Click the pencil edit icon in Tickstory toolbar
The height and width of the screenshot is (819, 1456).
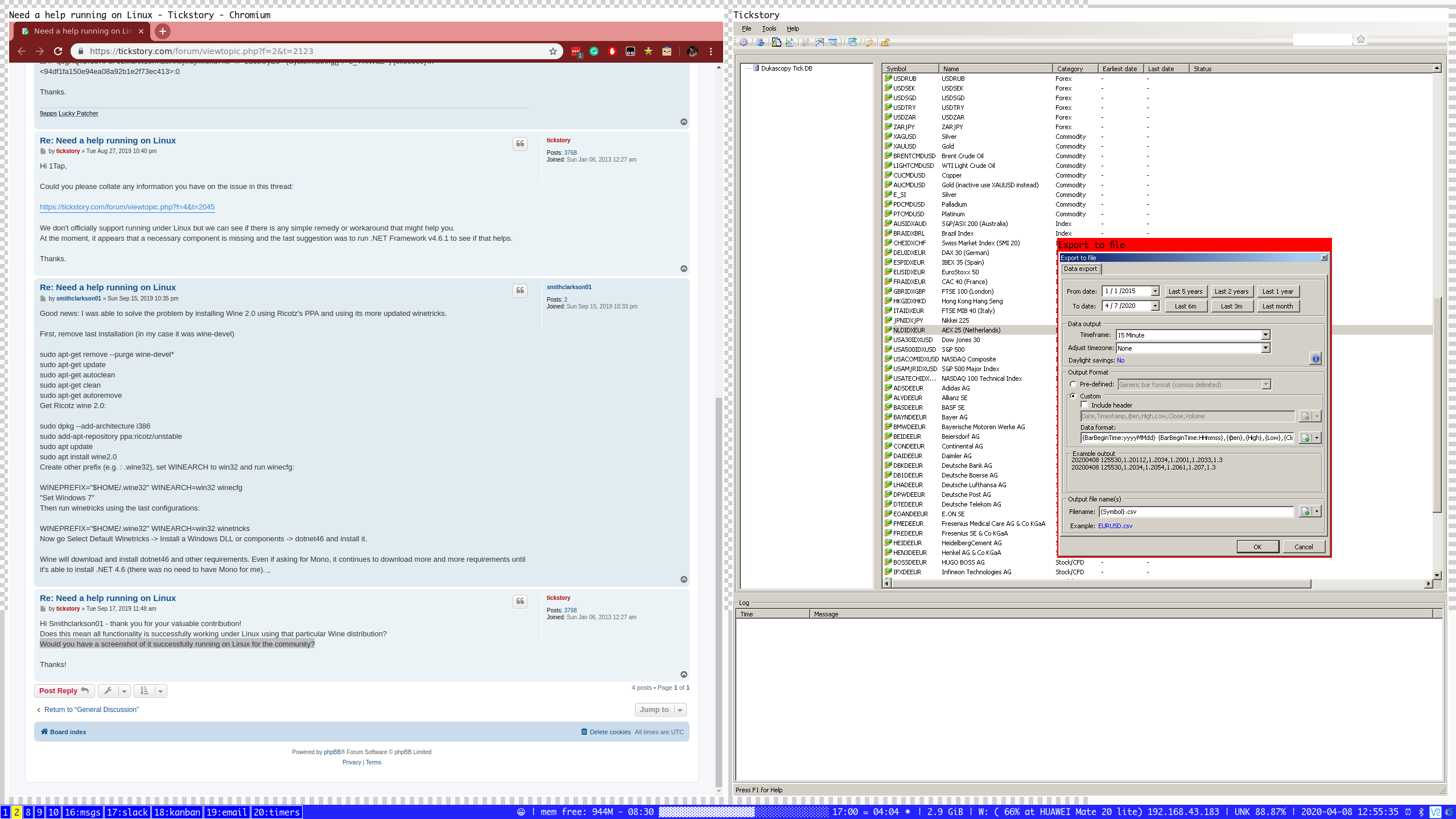coord(869,42)
